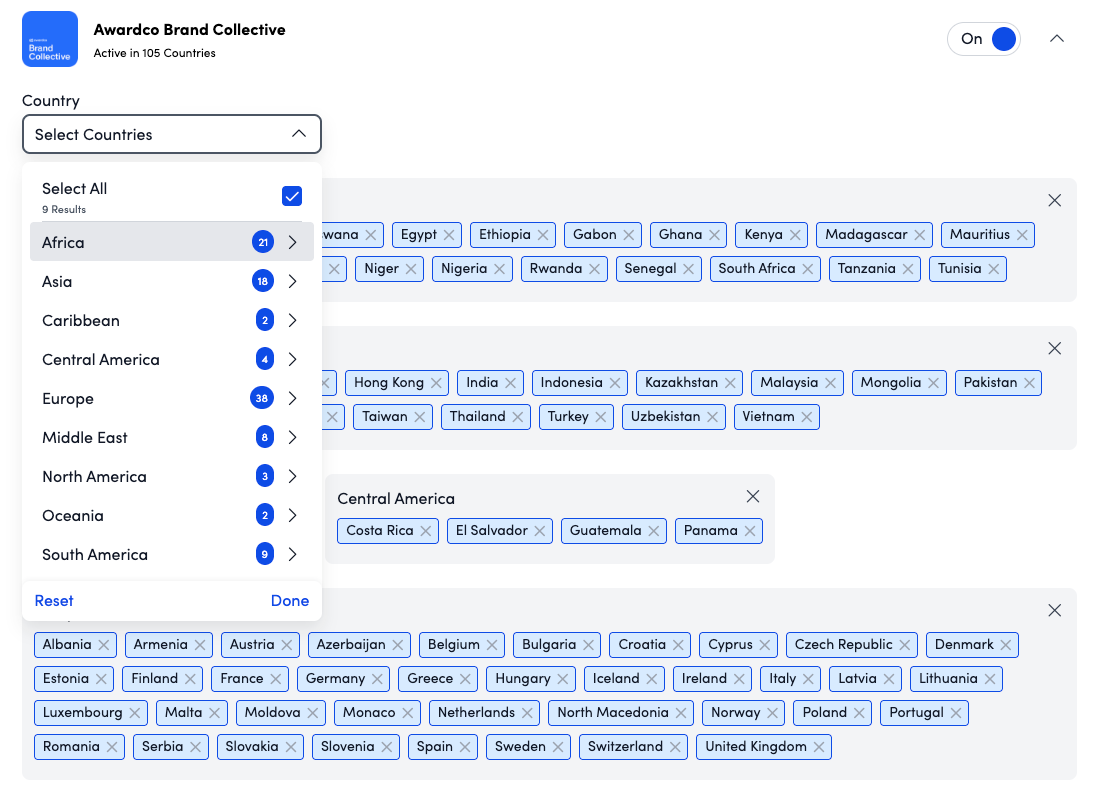Uncheck the Select All checkbox

pos(292,196)
